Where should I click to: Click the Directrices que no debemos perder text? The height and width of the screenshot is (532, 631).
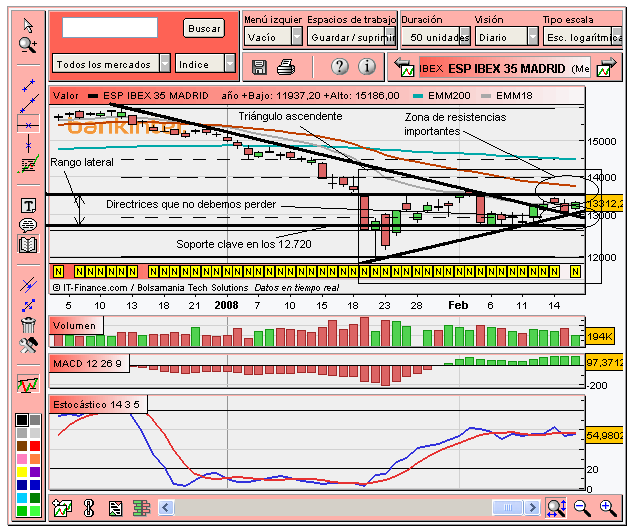pyautogui.click(x=191, y=204)
